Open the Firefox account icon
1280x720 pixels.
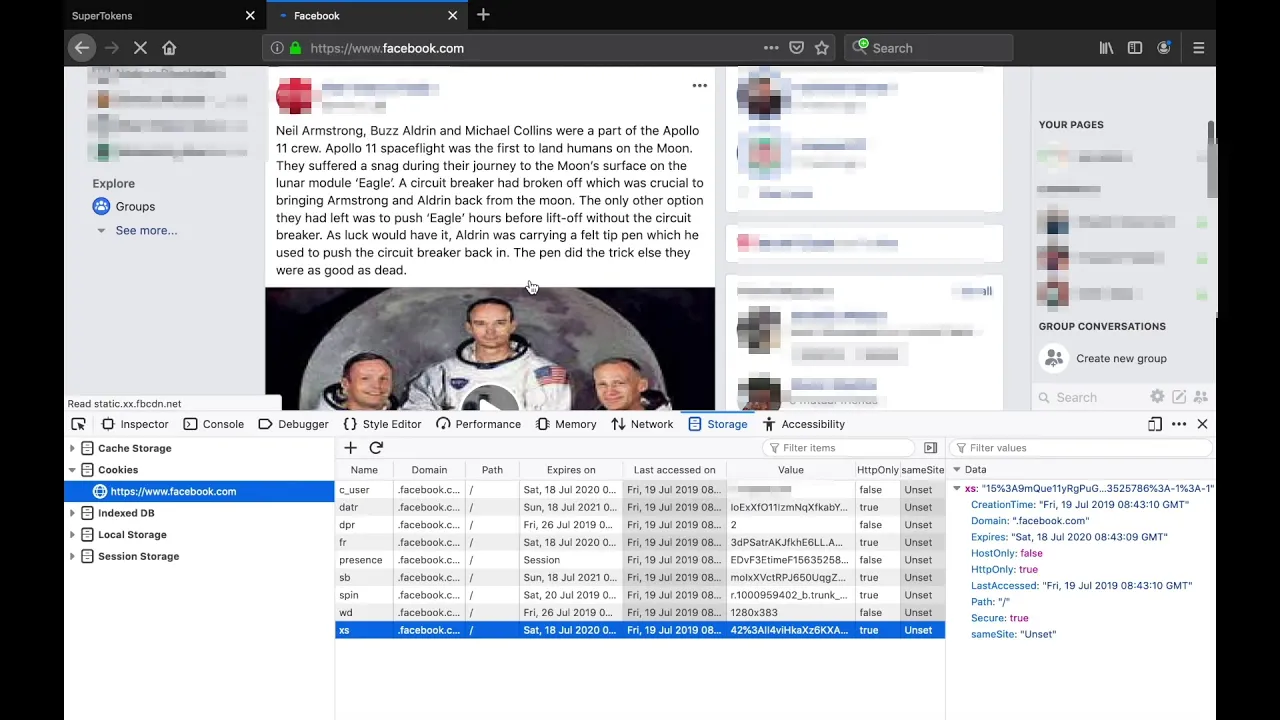[1164, 48]
